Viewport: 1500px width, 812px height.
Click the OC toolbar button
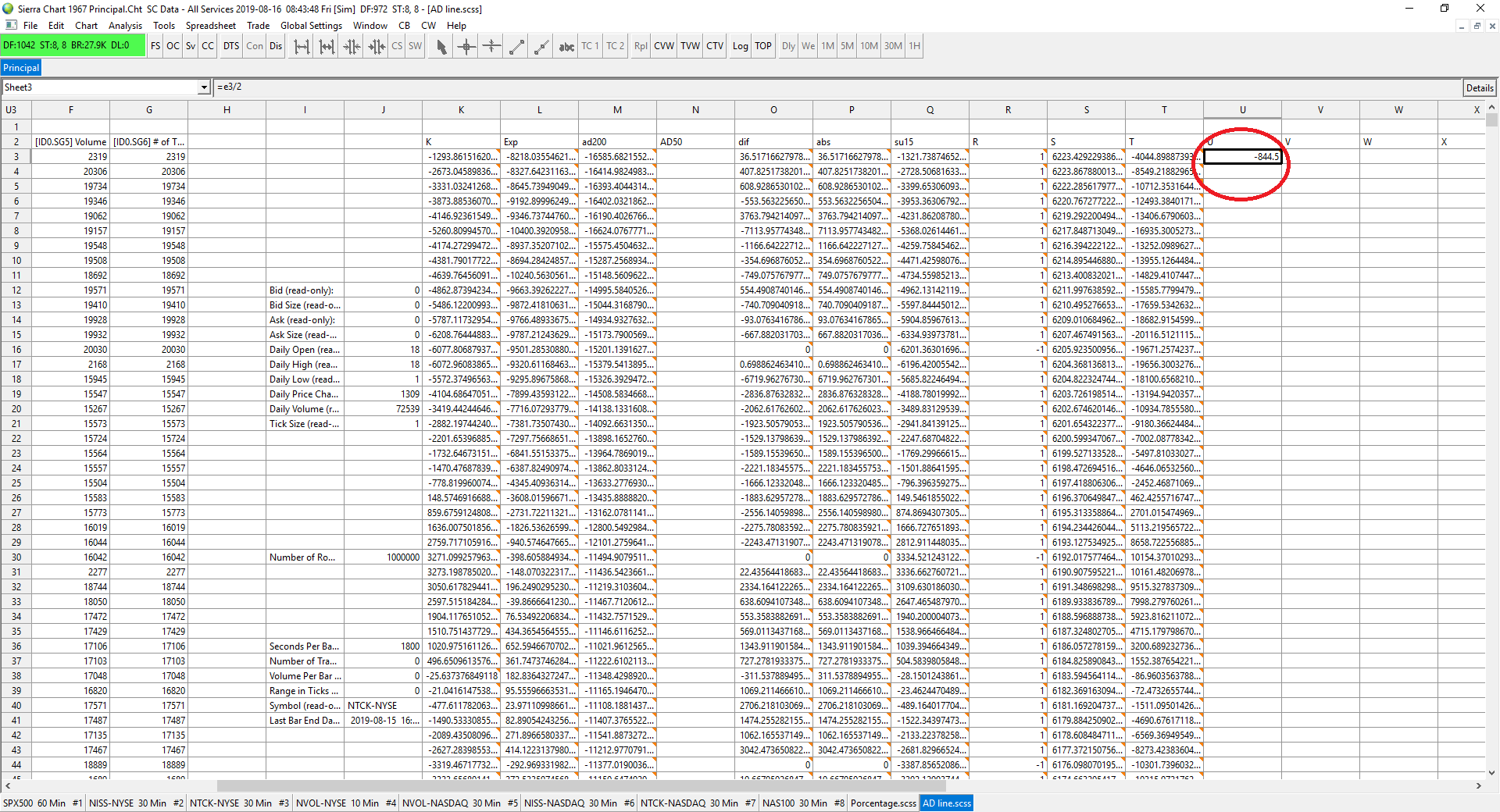[x=173, y=46]
